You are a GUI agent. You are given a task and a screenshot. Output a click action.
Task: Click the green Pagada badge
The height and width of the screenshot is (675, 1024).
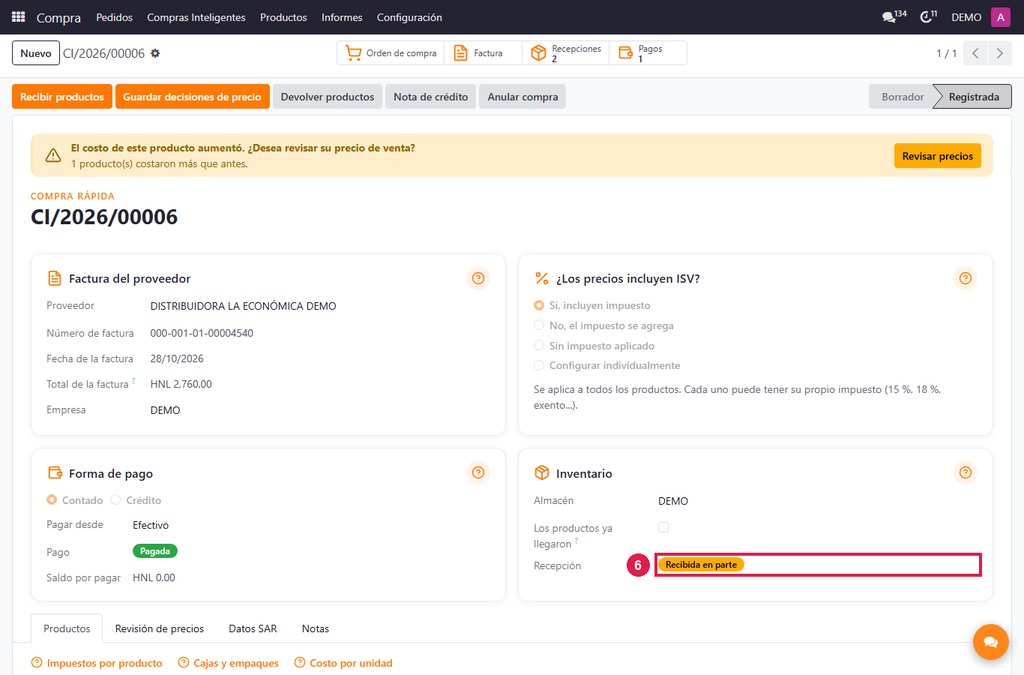click(x=155, y=552)
